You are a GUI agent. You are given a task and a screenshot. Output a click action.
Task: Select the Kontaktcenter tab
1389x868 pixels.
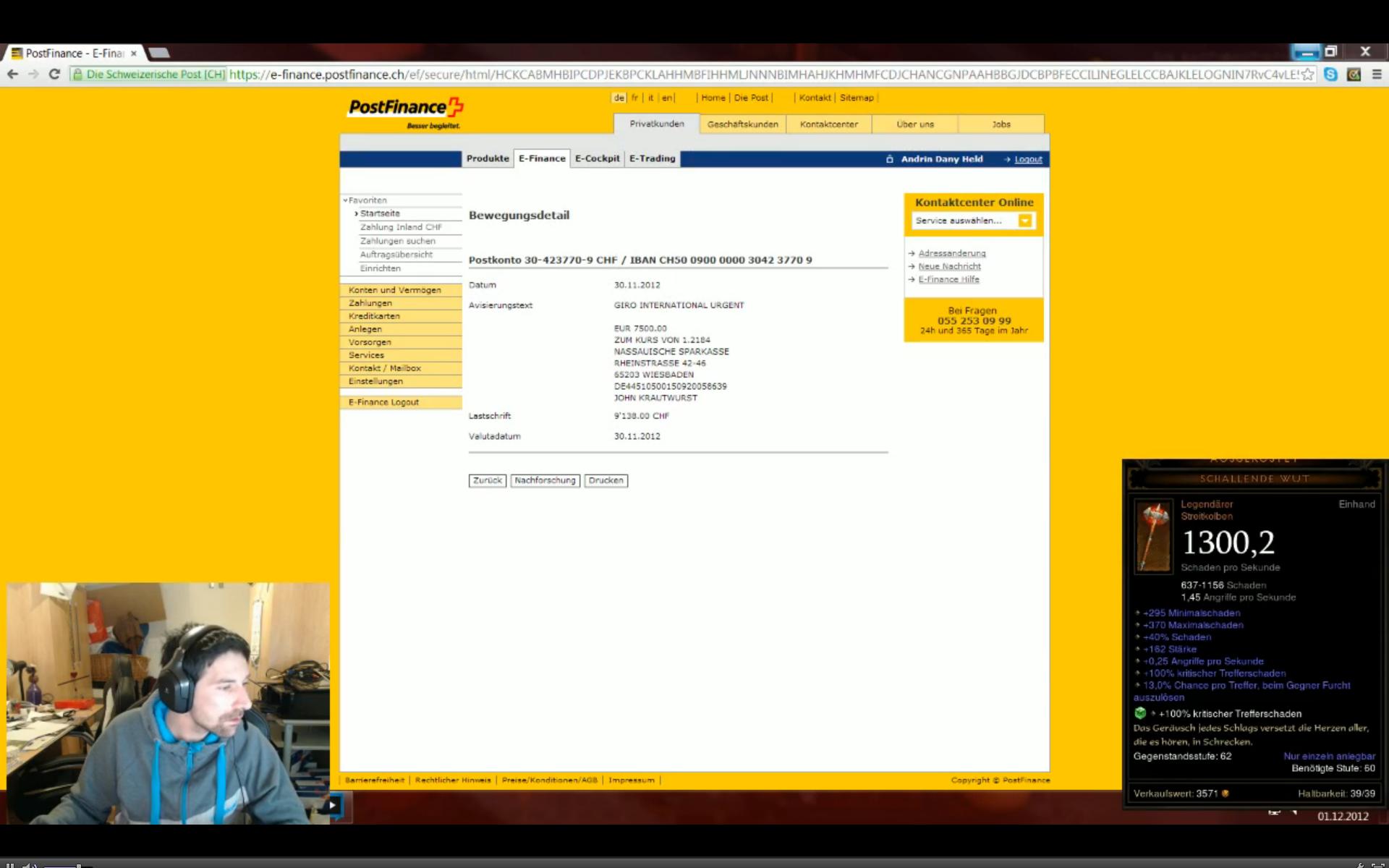coord(829,124)
